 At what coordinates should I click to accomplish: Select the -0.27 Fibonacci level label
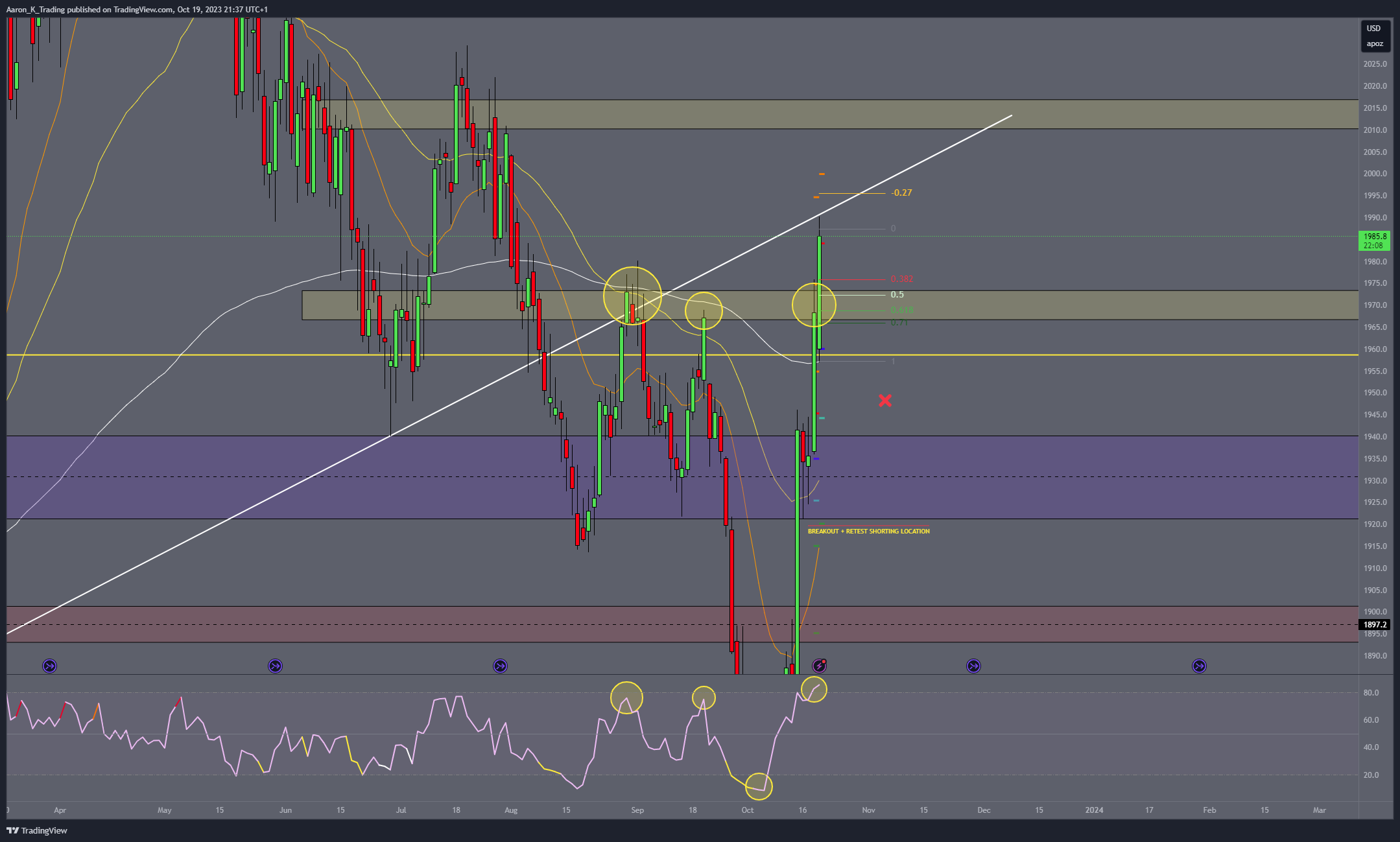pos(901,193)
